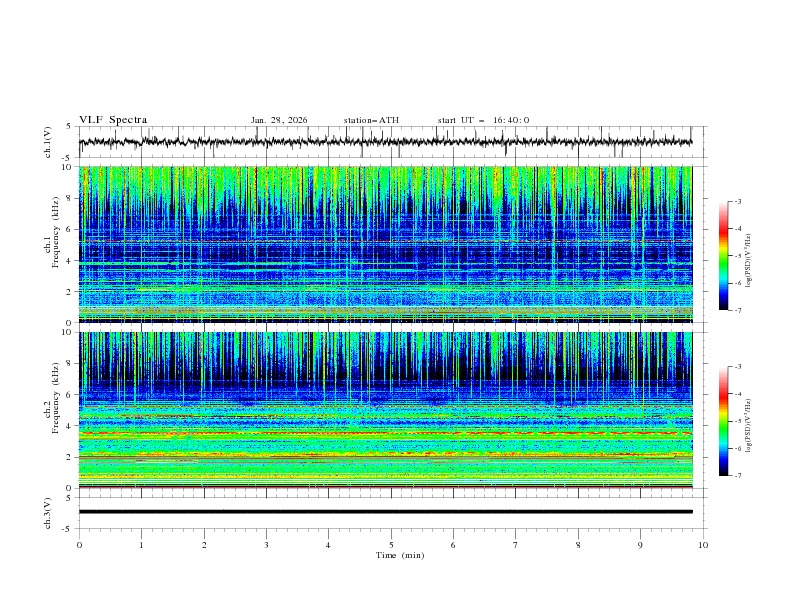Click the "VLF Spectra" plot title
792x612 pixels.
tap(113, 120)
